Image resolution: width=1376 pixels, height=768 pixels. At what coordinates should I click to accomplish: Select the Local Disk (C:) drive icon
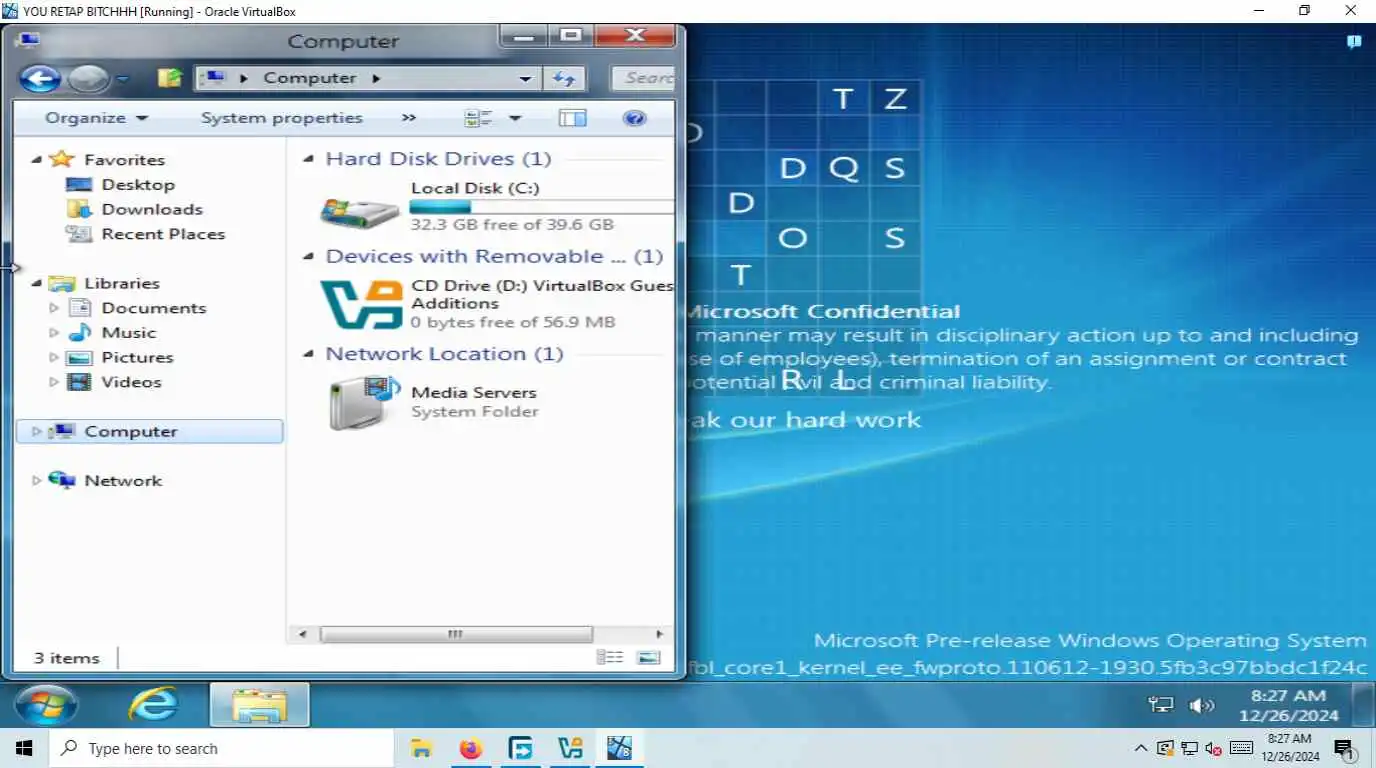pos(360,210)
